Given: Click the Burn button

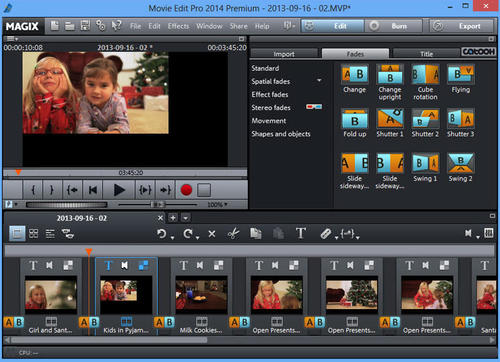Looking at the screenshot, I should 393,26.
